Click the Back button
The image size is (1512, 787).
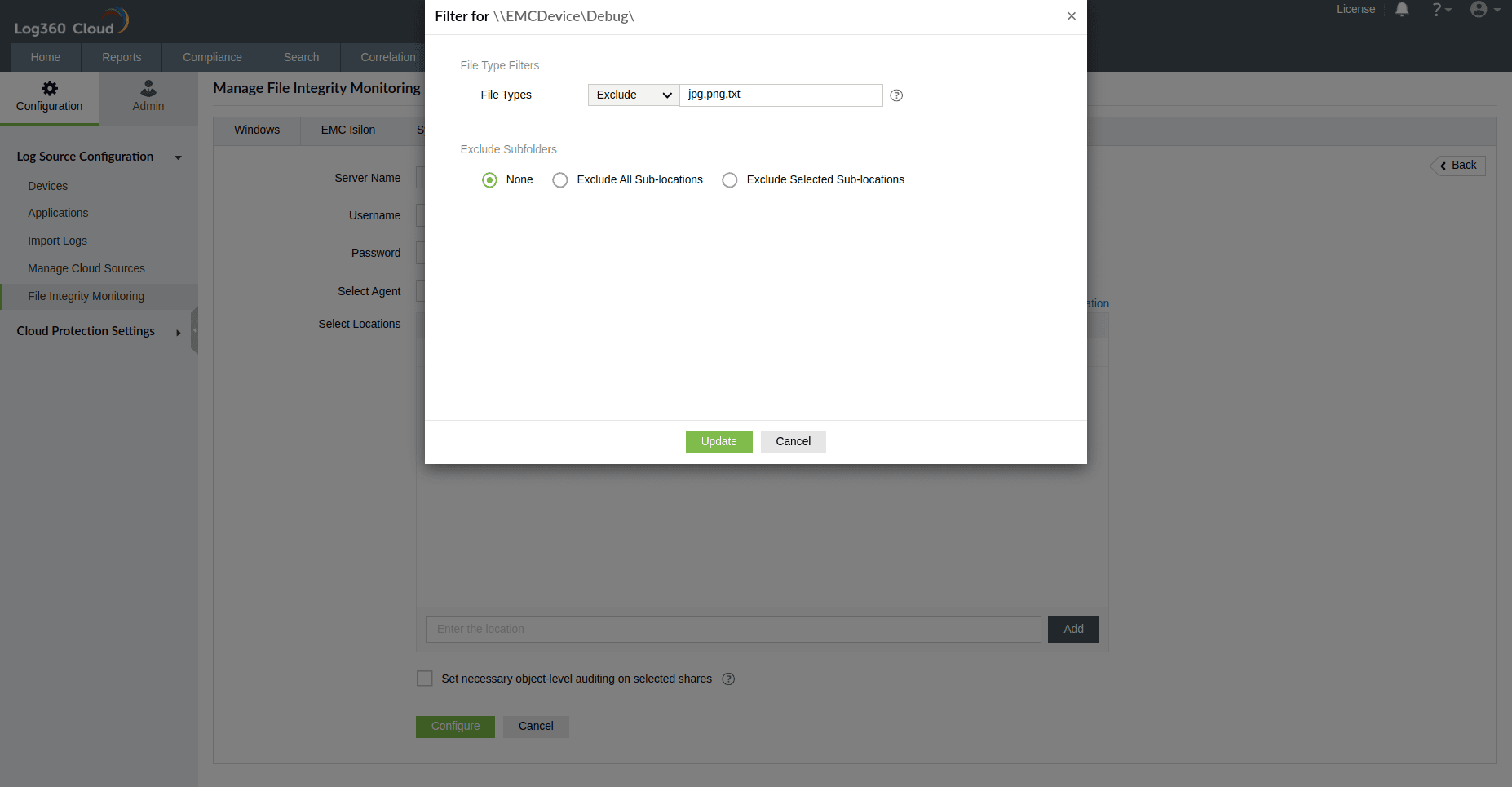(1457, 166)
